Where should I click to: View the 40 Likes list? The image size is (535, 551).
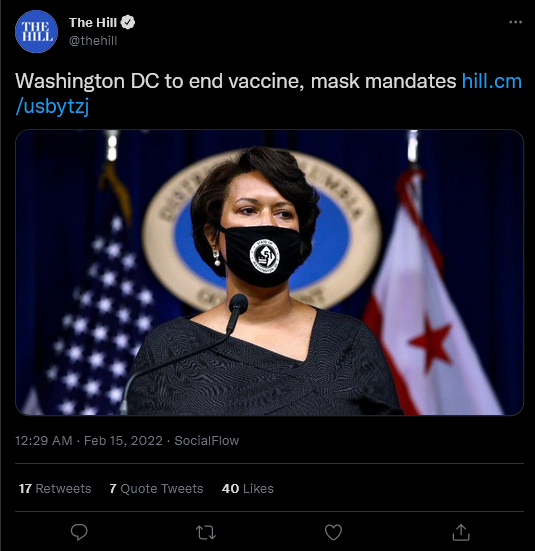[247, 488]
